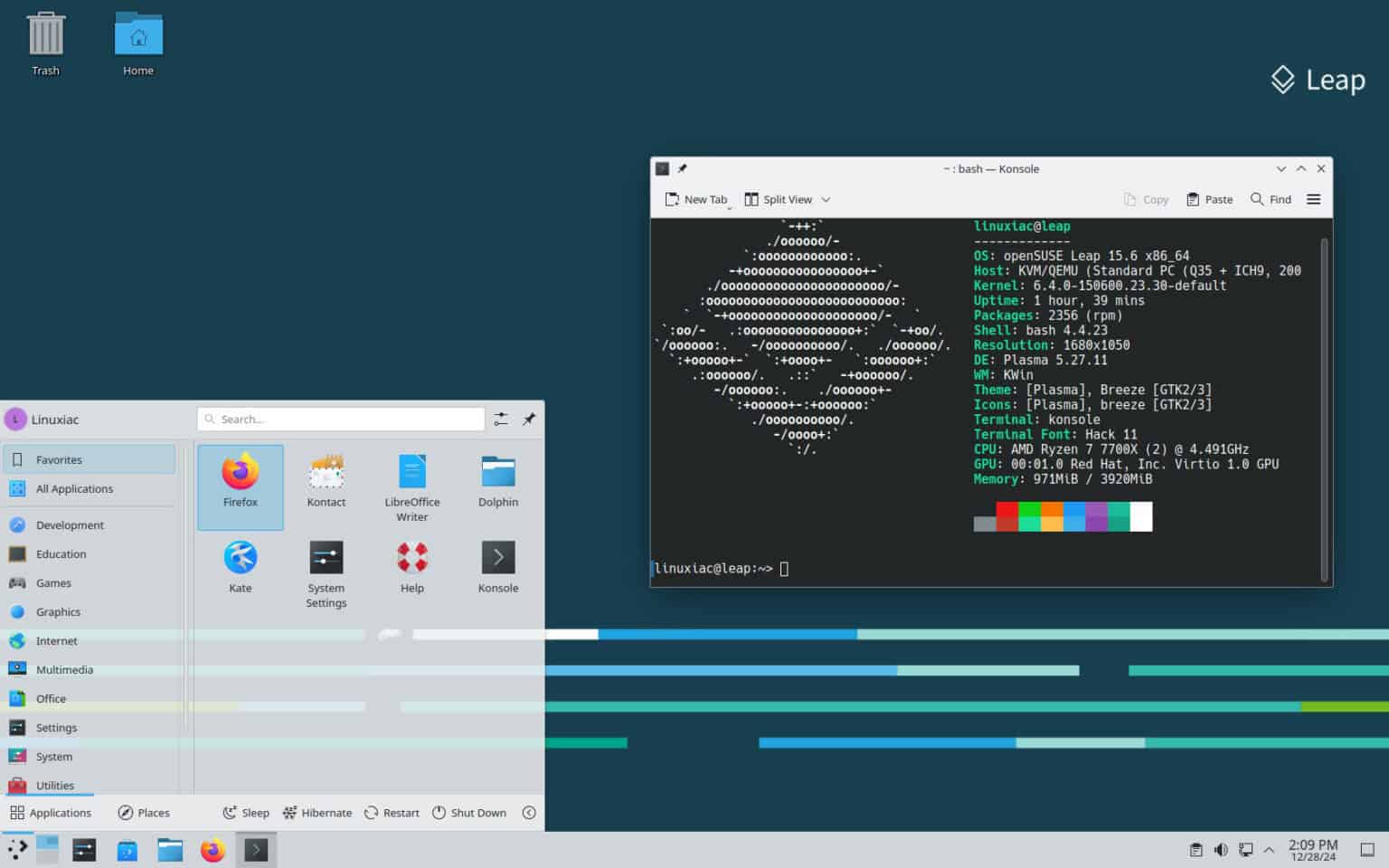Image resolution: width=1389 pixels, height=868 pixels.
Task: Shut Down from the launcher footer
Action: (x=469, y=812)
